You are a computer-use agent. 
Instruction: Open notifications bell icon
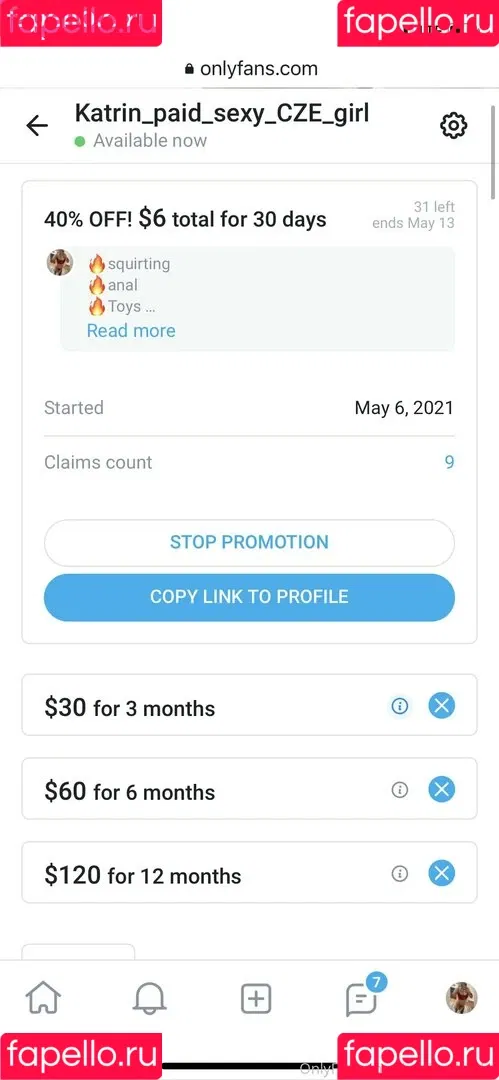point(150,998)
